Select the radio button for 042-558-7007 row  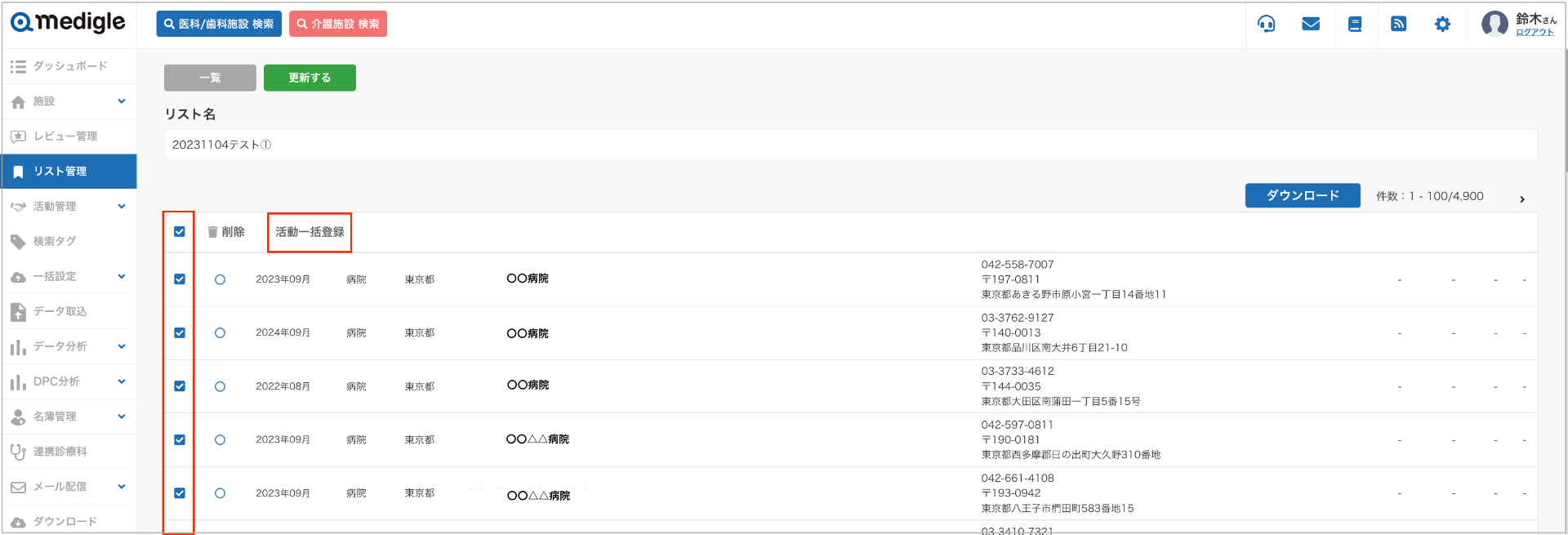click(220, 279)
